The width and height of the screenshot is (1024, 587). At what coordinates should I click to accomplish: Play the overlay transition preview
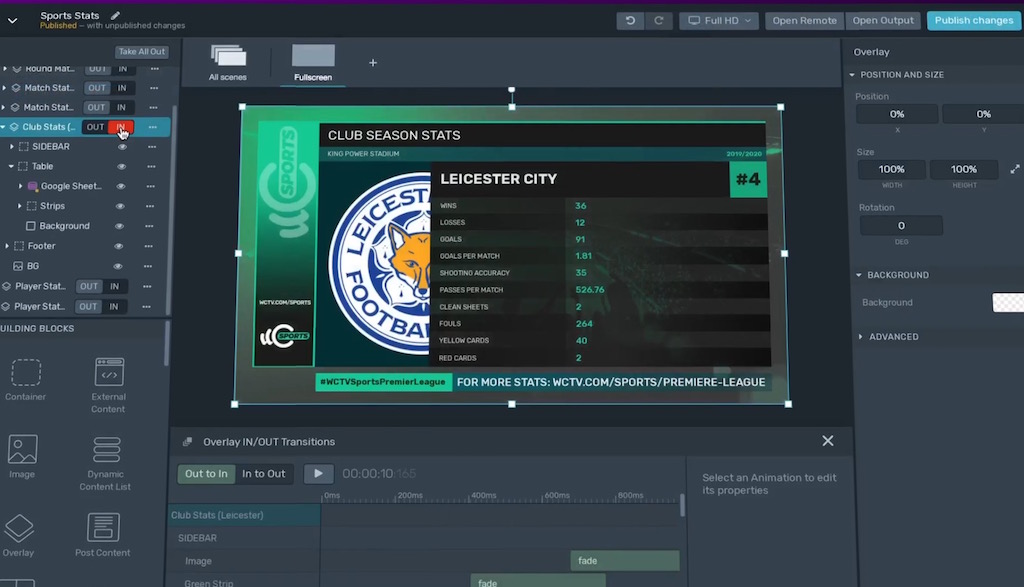(x=319, y=473)
